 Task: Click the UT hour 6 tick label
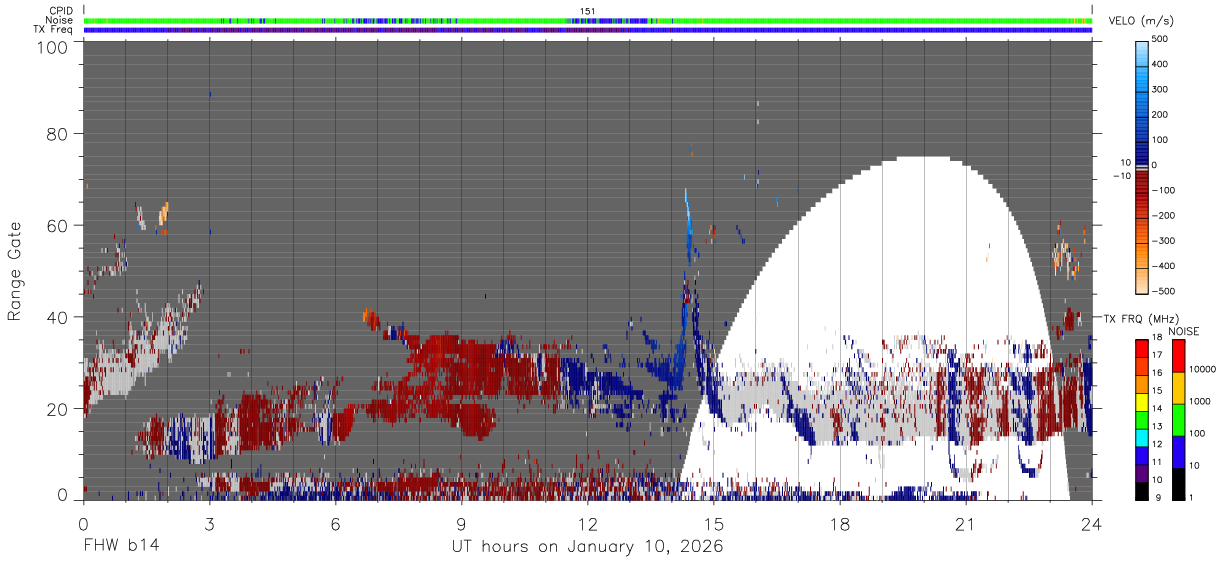335,523
